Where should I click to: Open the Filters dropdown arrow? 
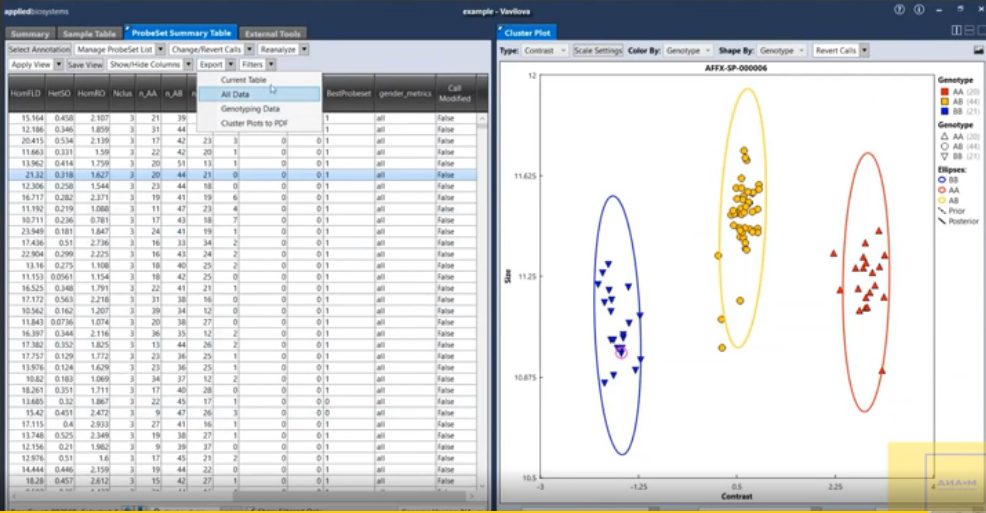(x=271, y=64)
